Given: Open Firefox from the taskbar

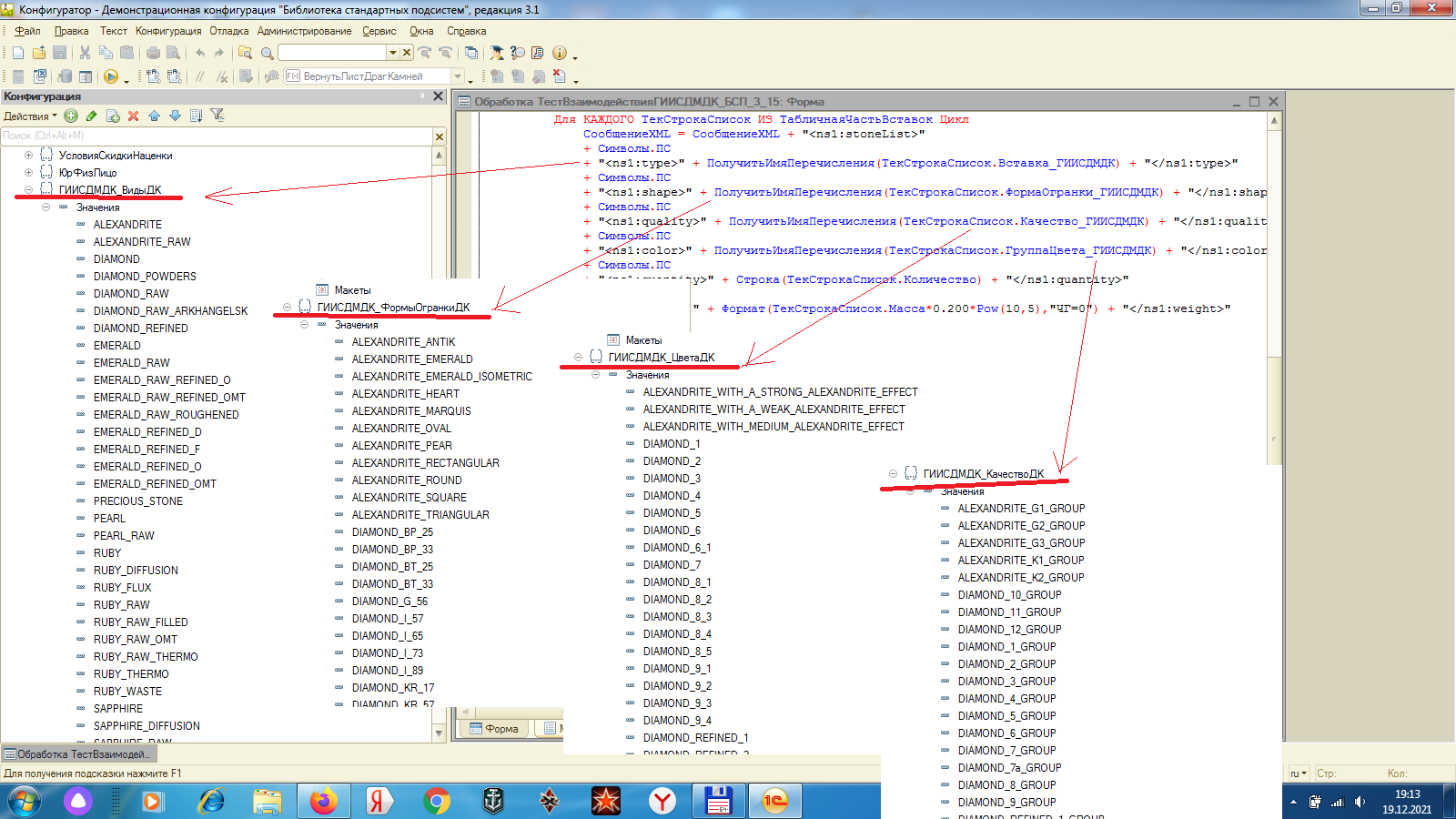Looking at the screenshot, I should pyautogui.click(x=323, y=801).
